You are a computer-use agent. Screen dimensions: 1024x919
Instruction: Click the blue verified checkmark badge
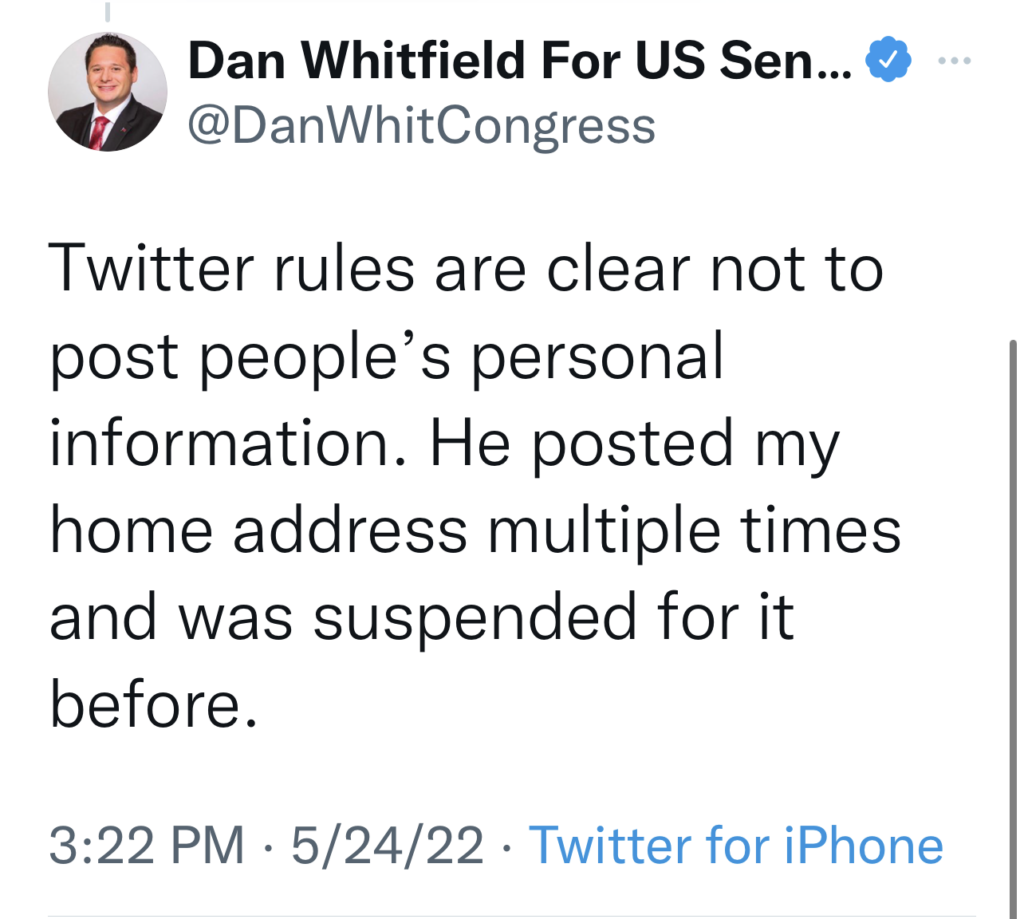[x=888, y=59]
